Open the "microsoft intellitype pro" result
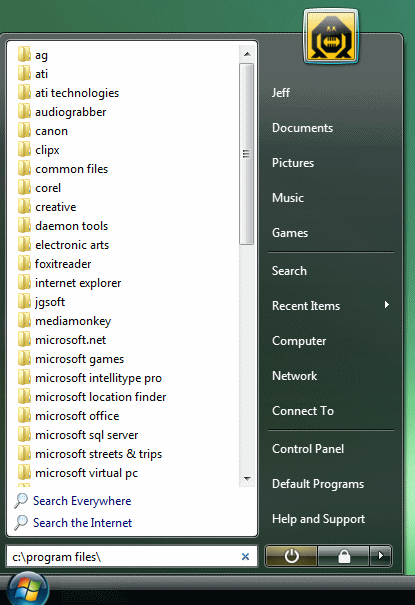Viewport: 415px width, 605px height. [x=98, y=378]
